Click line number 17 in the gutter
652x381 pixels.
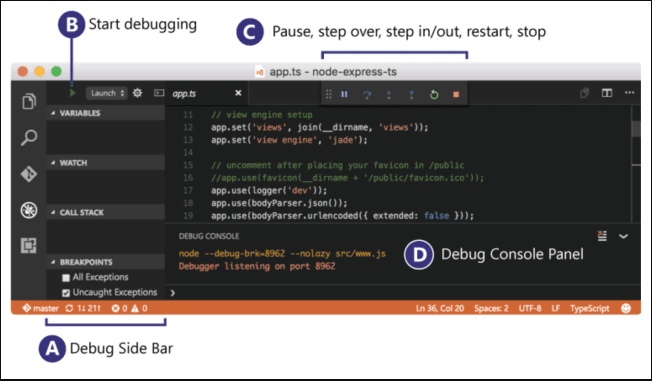[188, 190]
